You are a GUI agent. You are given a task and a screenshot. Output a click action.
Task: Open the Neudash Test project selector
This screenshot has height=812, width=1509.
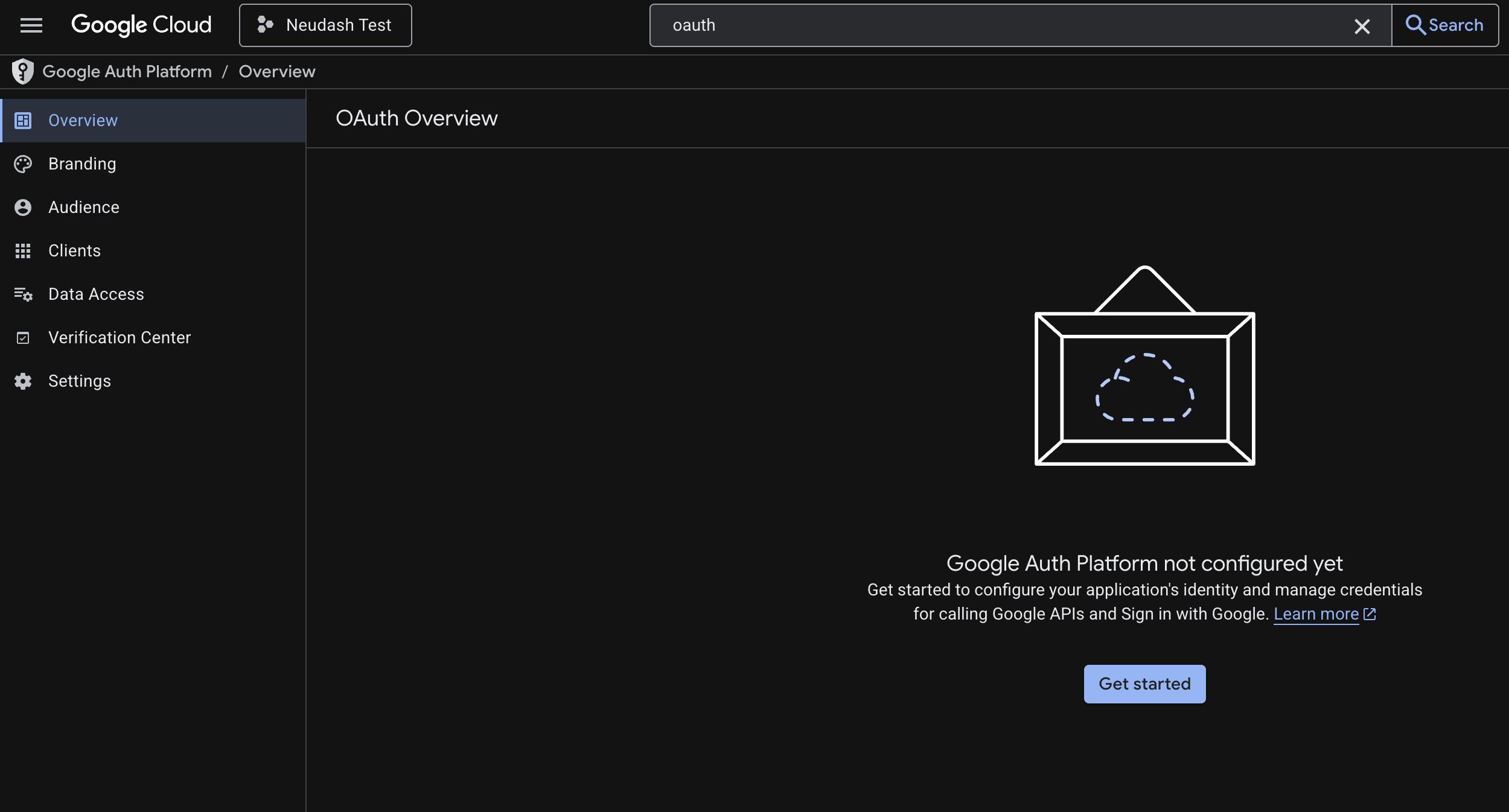[x=325, y=25]
